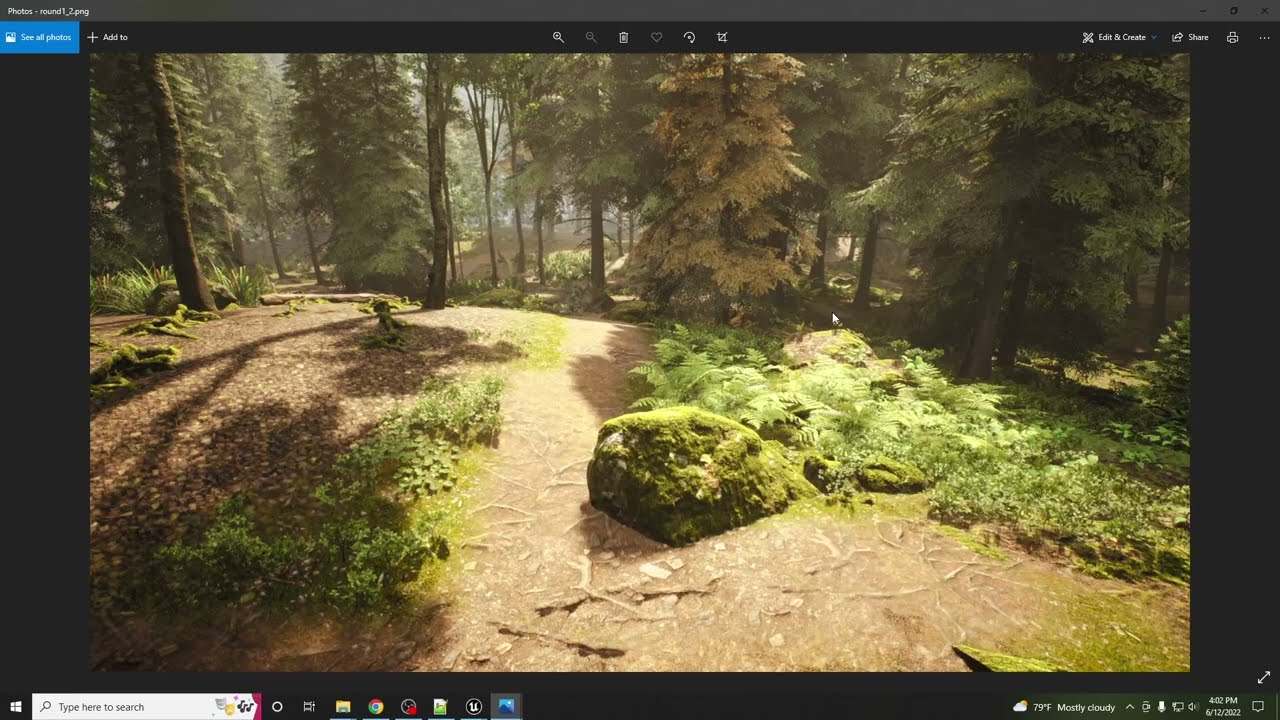This screenshot has height=720, width=1280.
Task: Click the microphone tray icon
Action: (x=1161, y=707)
